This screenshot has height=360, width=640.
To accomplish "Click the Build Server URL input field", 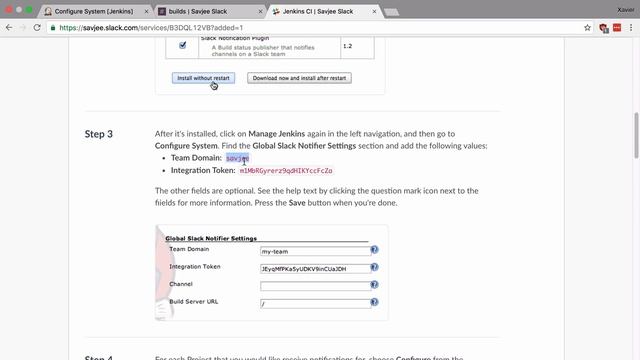I will point(315,304).
